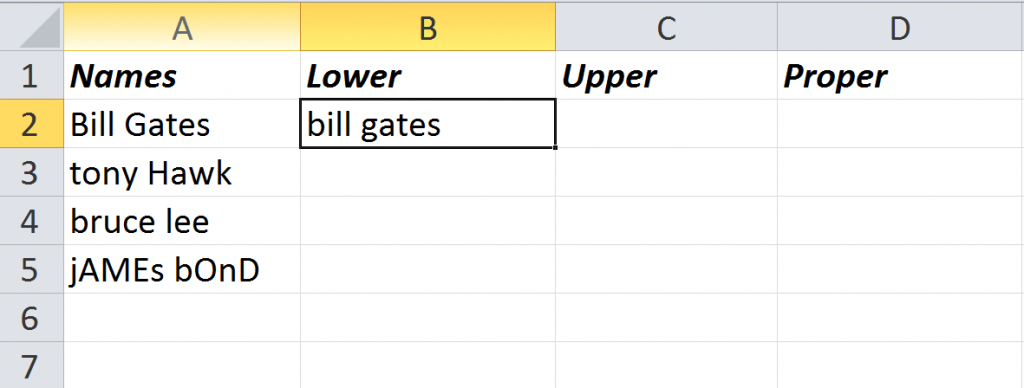The height and width of the screenshot is (388, 1024).
Task: Select row 2 header
Action: (x=31, y=124)
